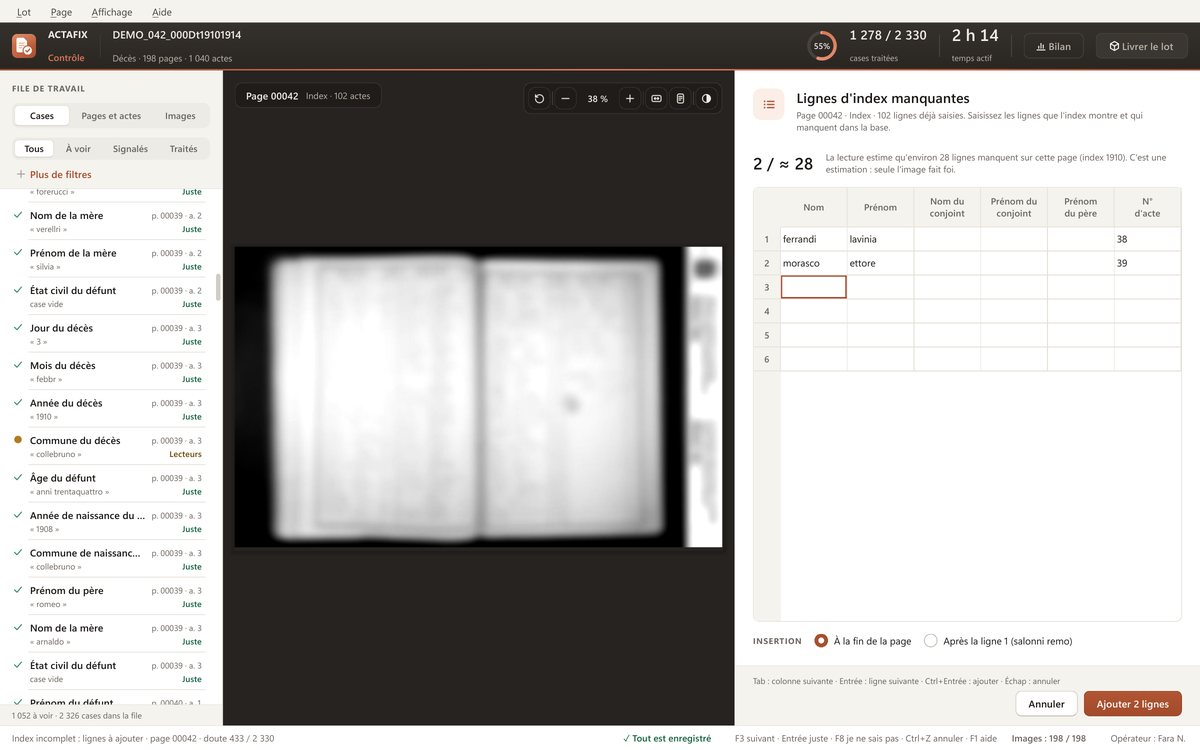Click Nom du conjoint column header
1200x750 pixels.
pos(947,207)
